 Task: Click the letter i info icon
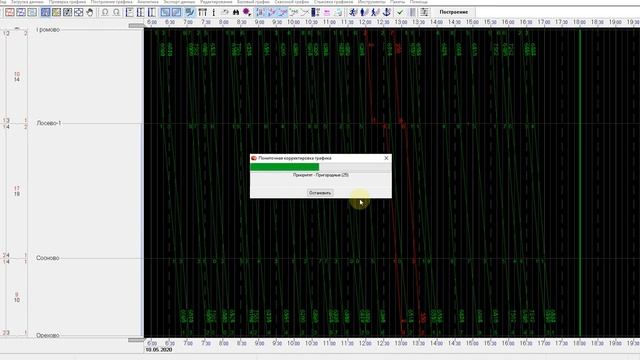point(213,12)
